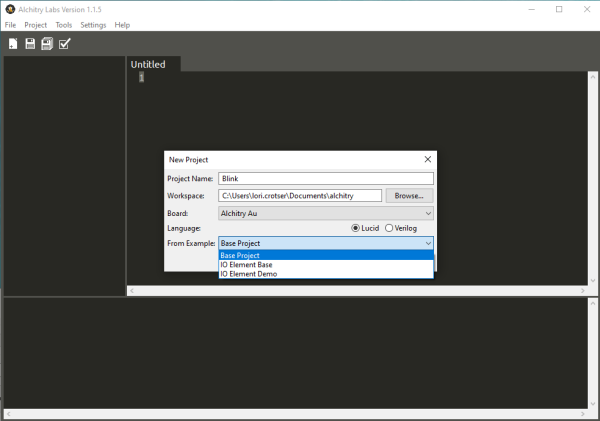Open the Board dropdown showing Alchitry Au
This screenshot has height=421, width=600.
[326, 213]
